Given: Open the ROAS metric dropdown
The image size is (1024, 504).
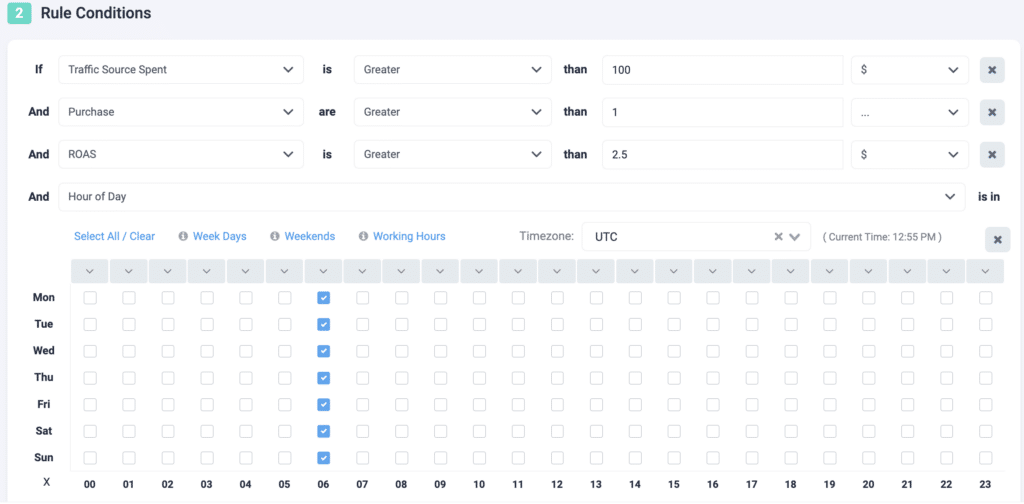Looking at the screenshot, I should [181, 155].
